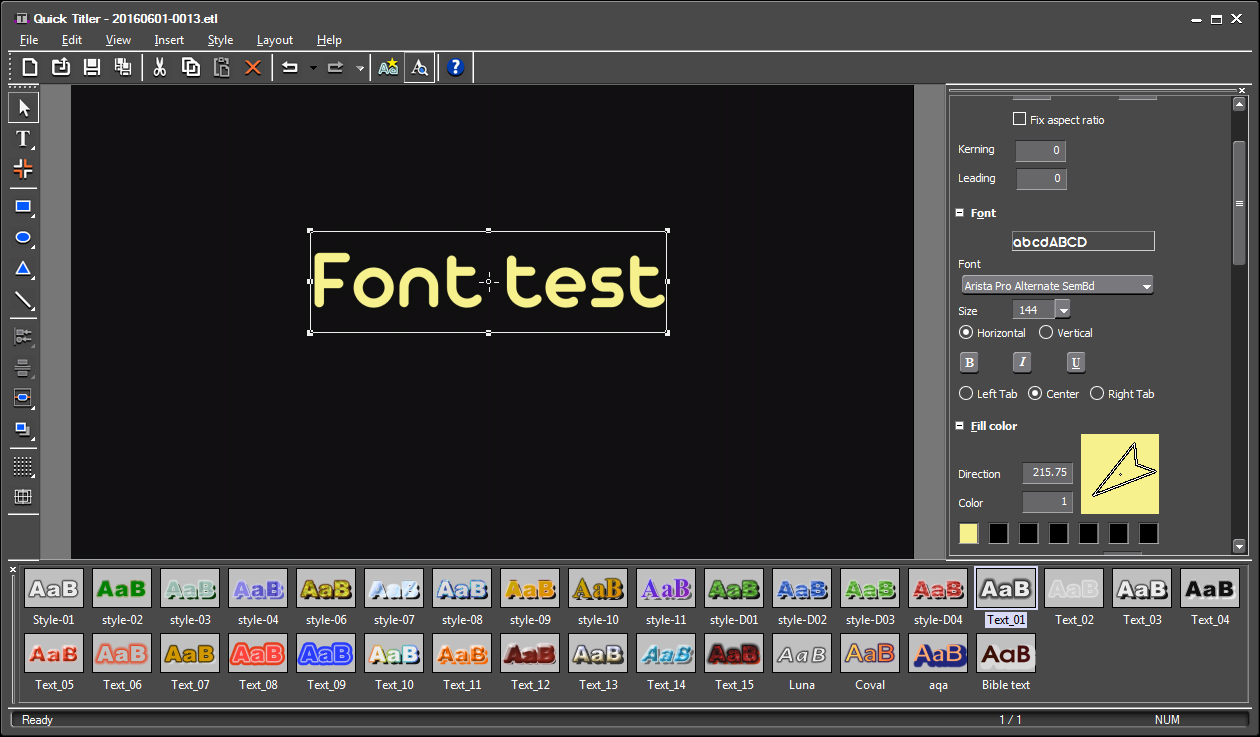Click the Cut scissors icon
This screenshot has width=1260, height=737.
pos(159,67)
